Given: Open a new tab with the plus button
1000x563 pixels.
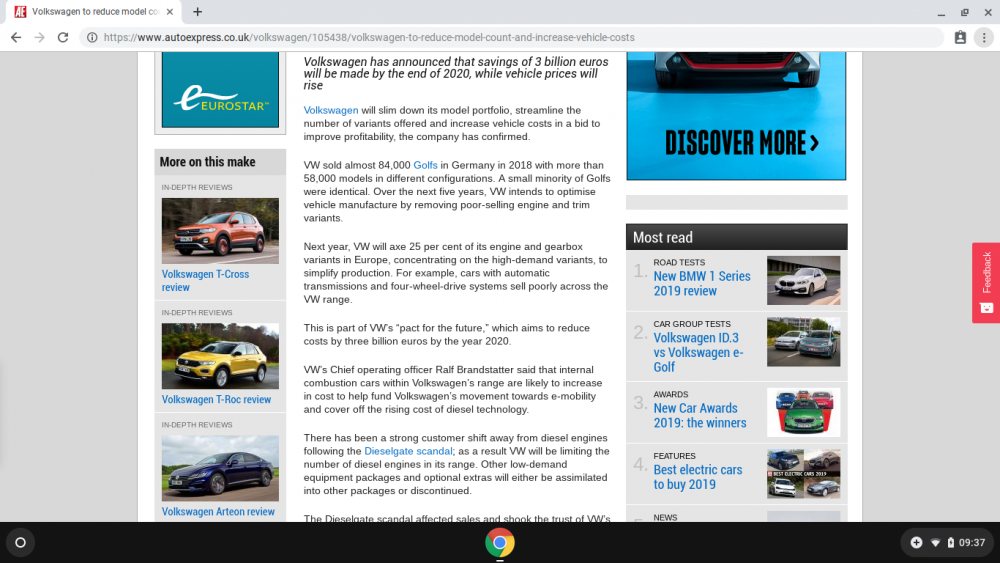Looking at the screenshot, I should point(198,11).
